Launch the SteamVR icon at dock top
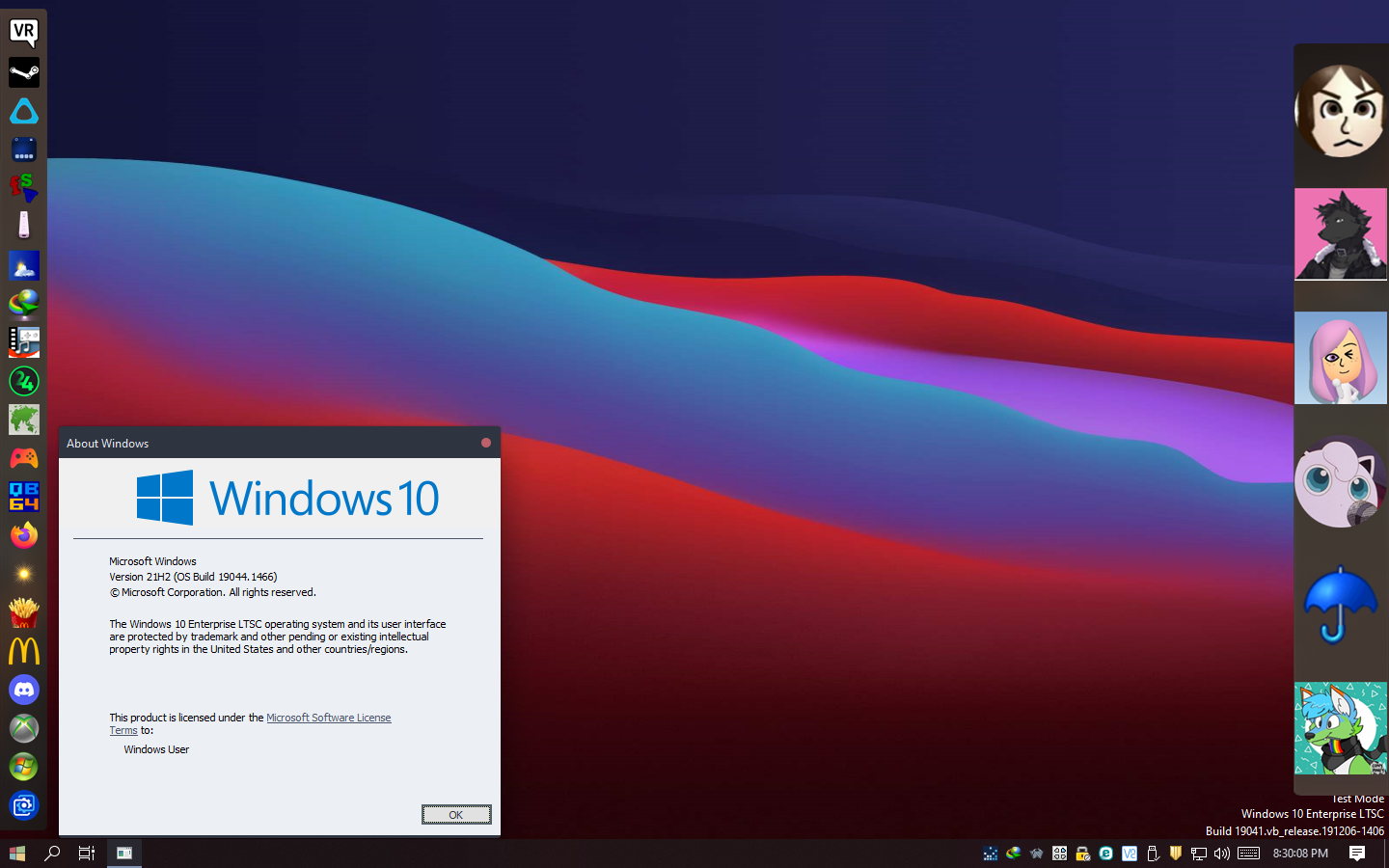The height and width of the screenshot is (868, 1389). point(24,33)
